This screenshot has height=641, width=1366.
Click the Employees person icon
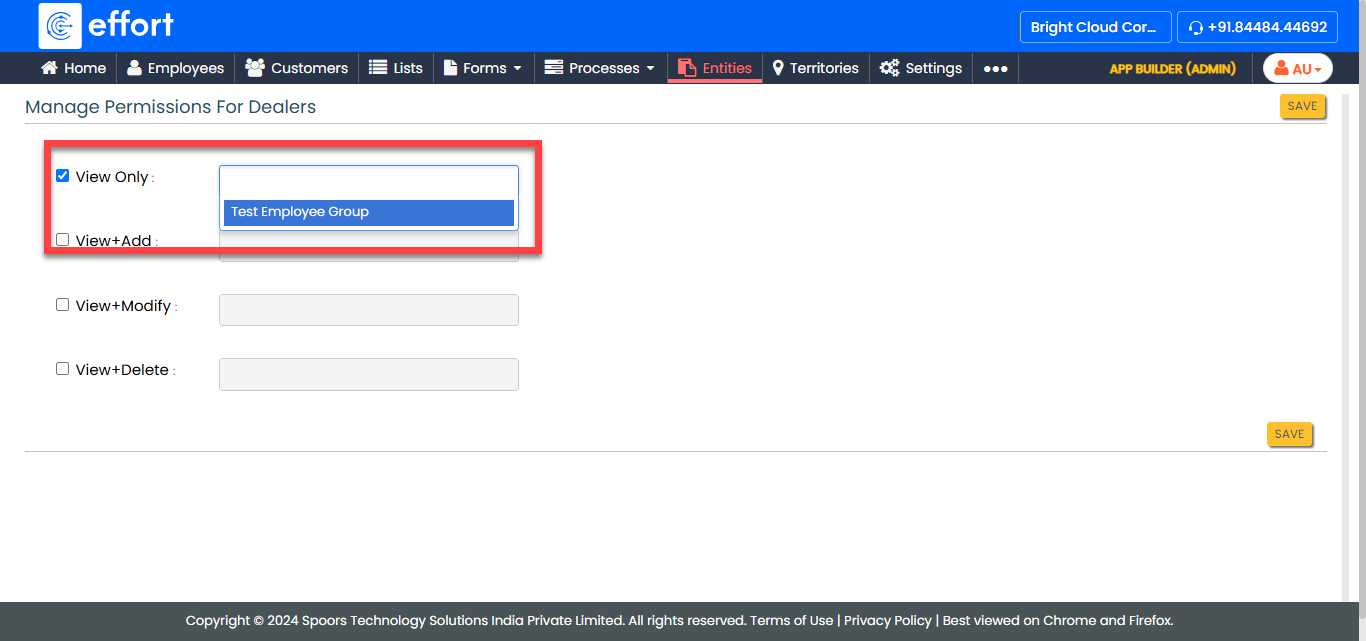click(134, 68)
